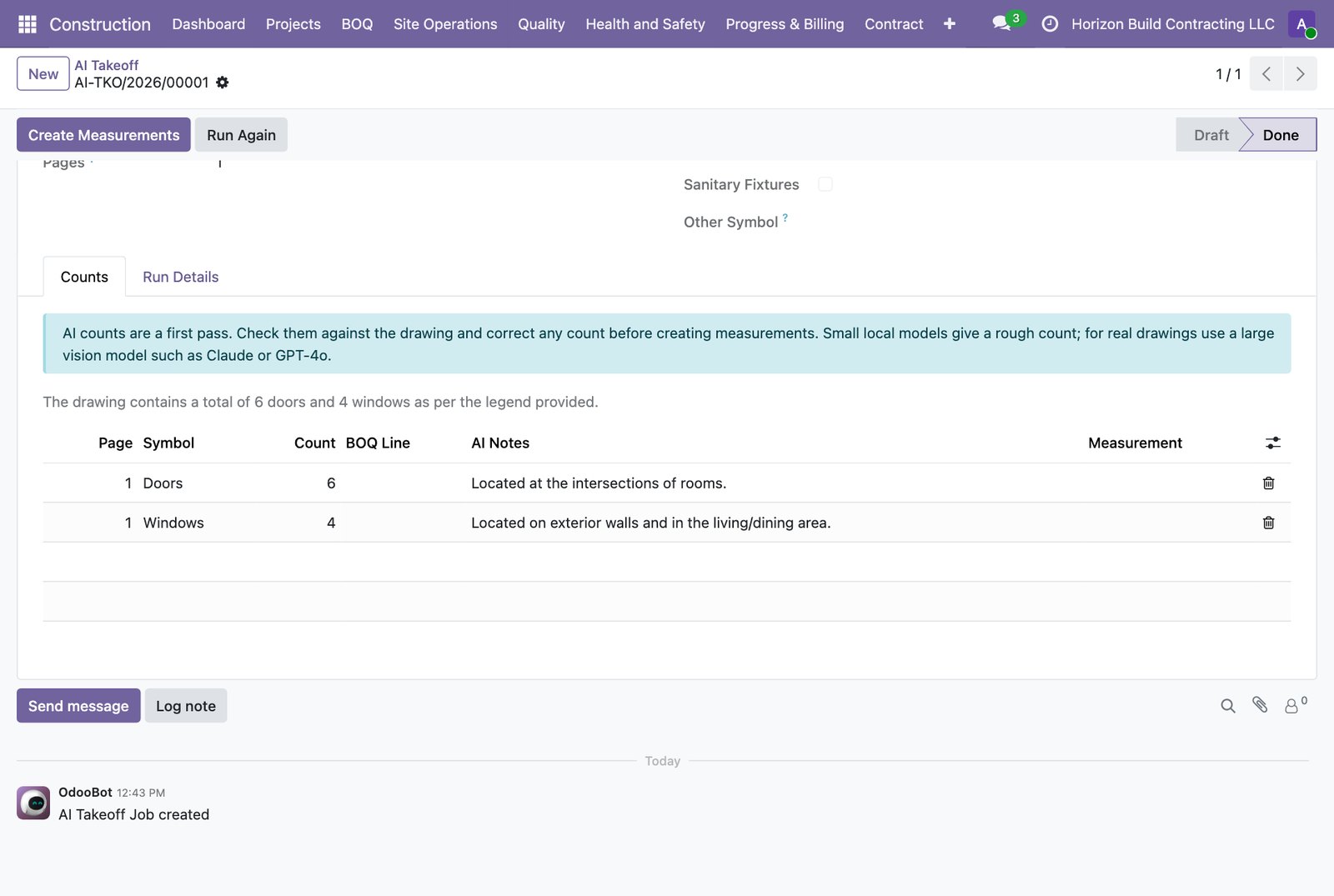Open the user avatar menu
The image size is (1334, 896).
1301,24
